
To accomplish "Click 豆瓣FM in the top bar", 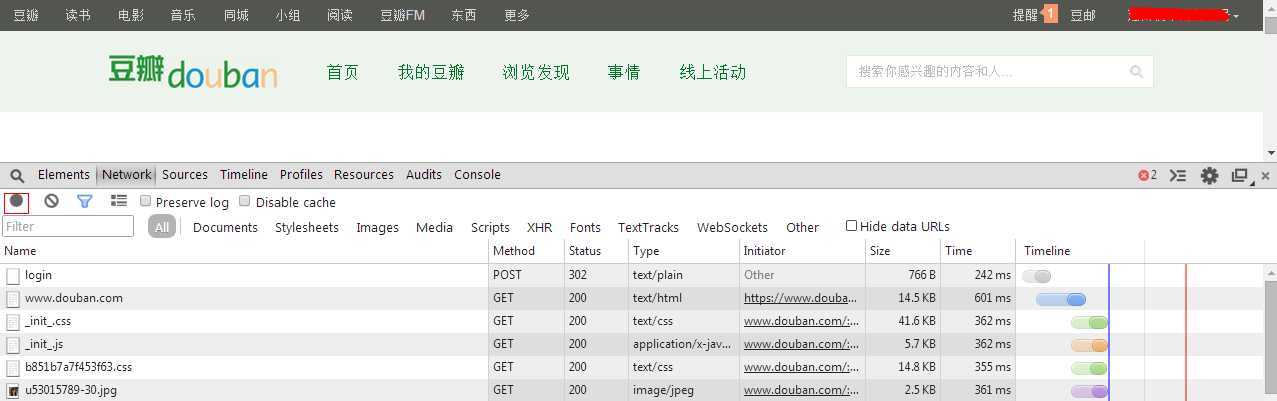I will pyautogui.click(x=403, y=15).
